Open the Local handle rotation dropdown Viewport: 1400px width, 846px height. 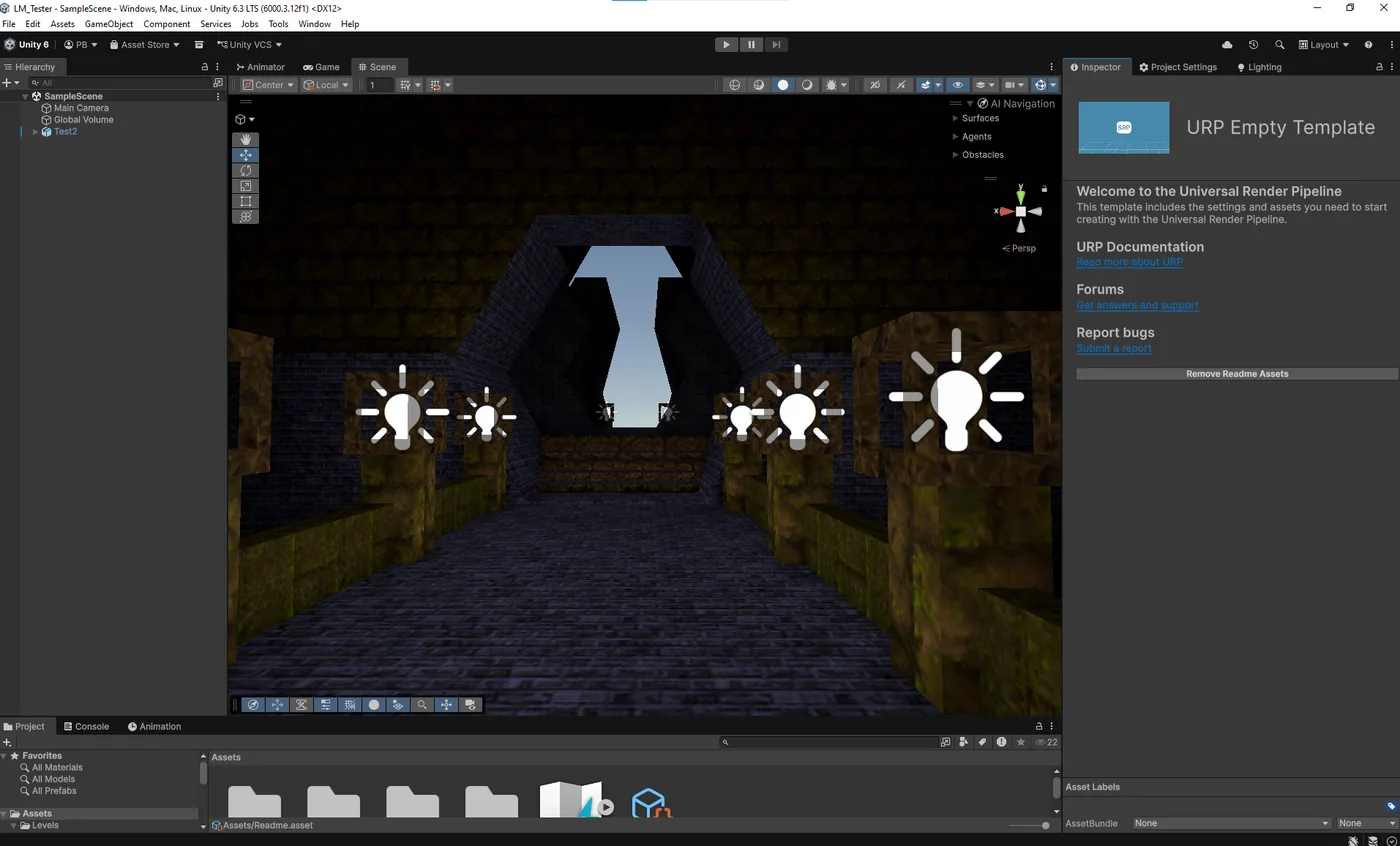(326, 85)
